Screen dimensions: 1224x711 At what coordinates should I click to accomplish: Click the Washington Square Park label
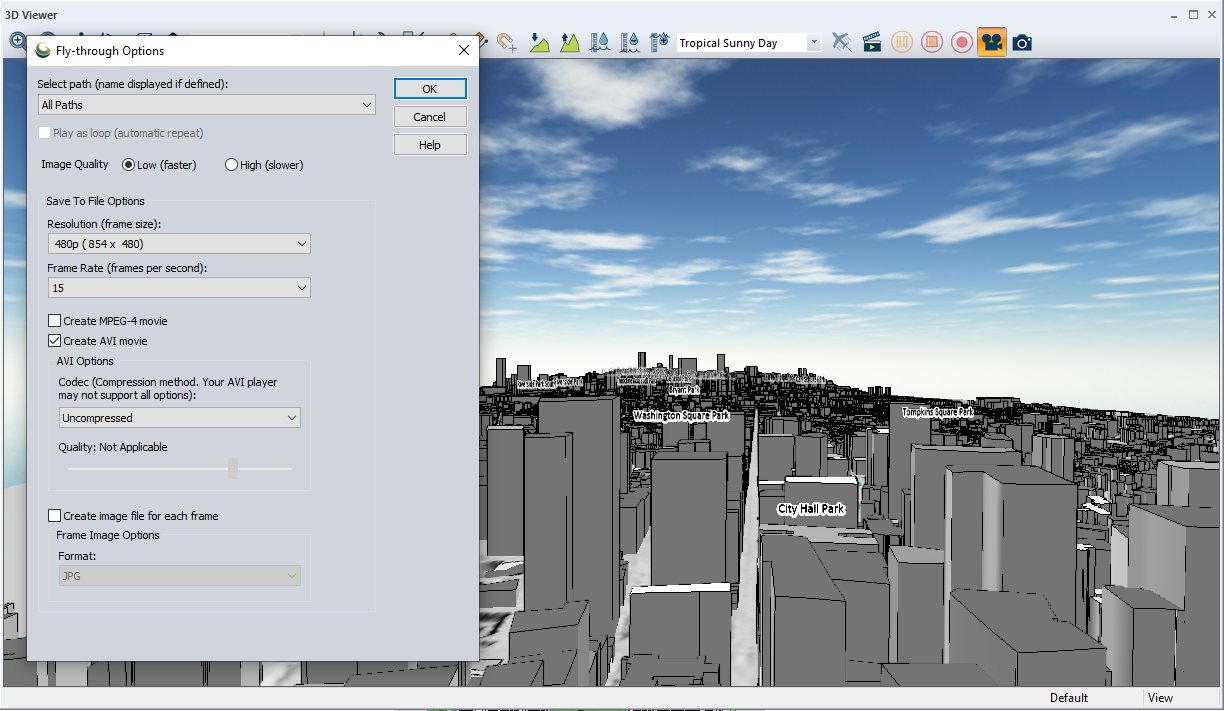coord(681,416)
